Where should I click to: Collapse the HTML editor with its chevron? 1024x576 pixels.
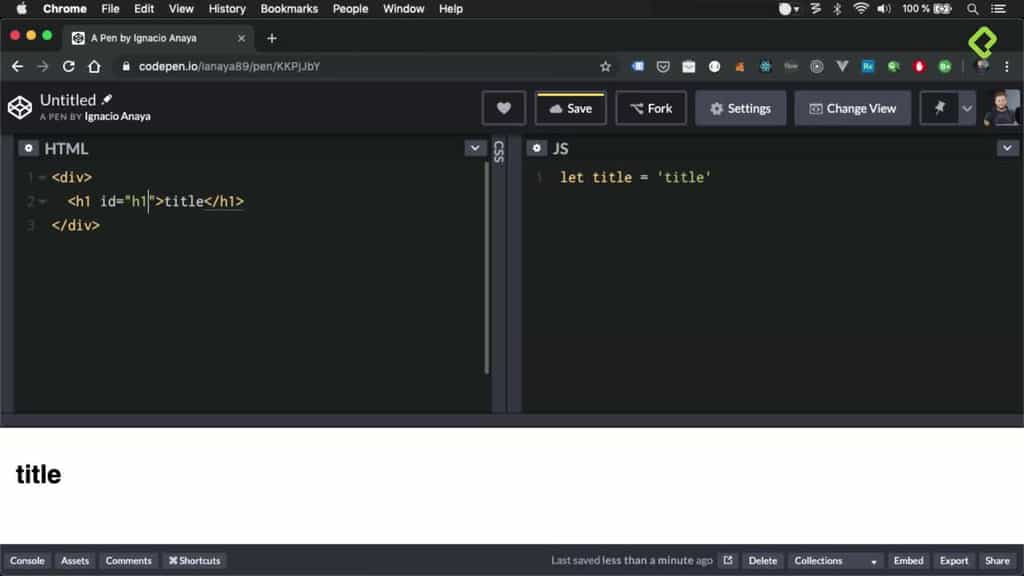[x=475, y=147]
